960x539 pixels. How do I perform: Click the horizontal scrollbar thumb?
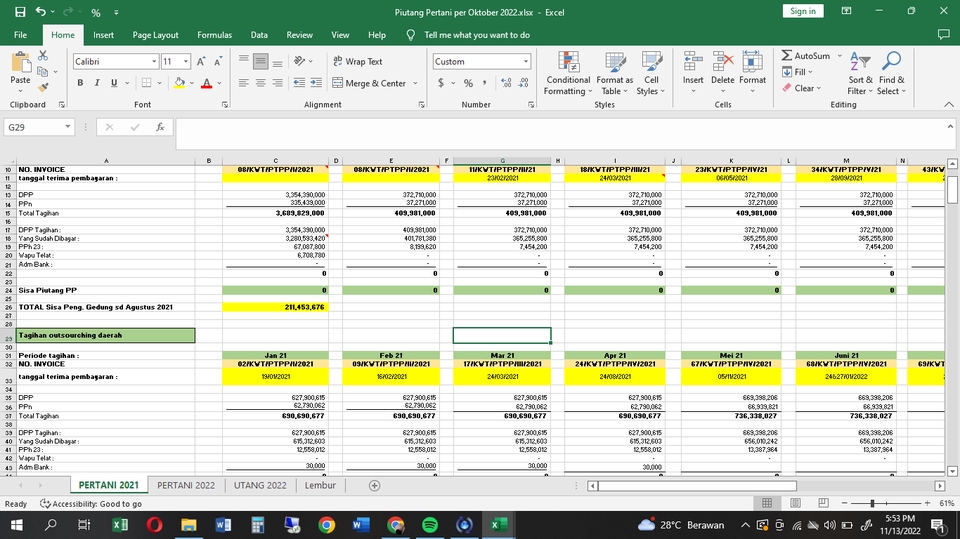(x=697, y=486)
